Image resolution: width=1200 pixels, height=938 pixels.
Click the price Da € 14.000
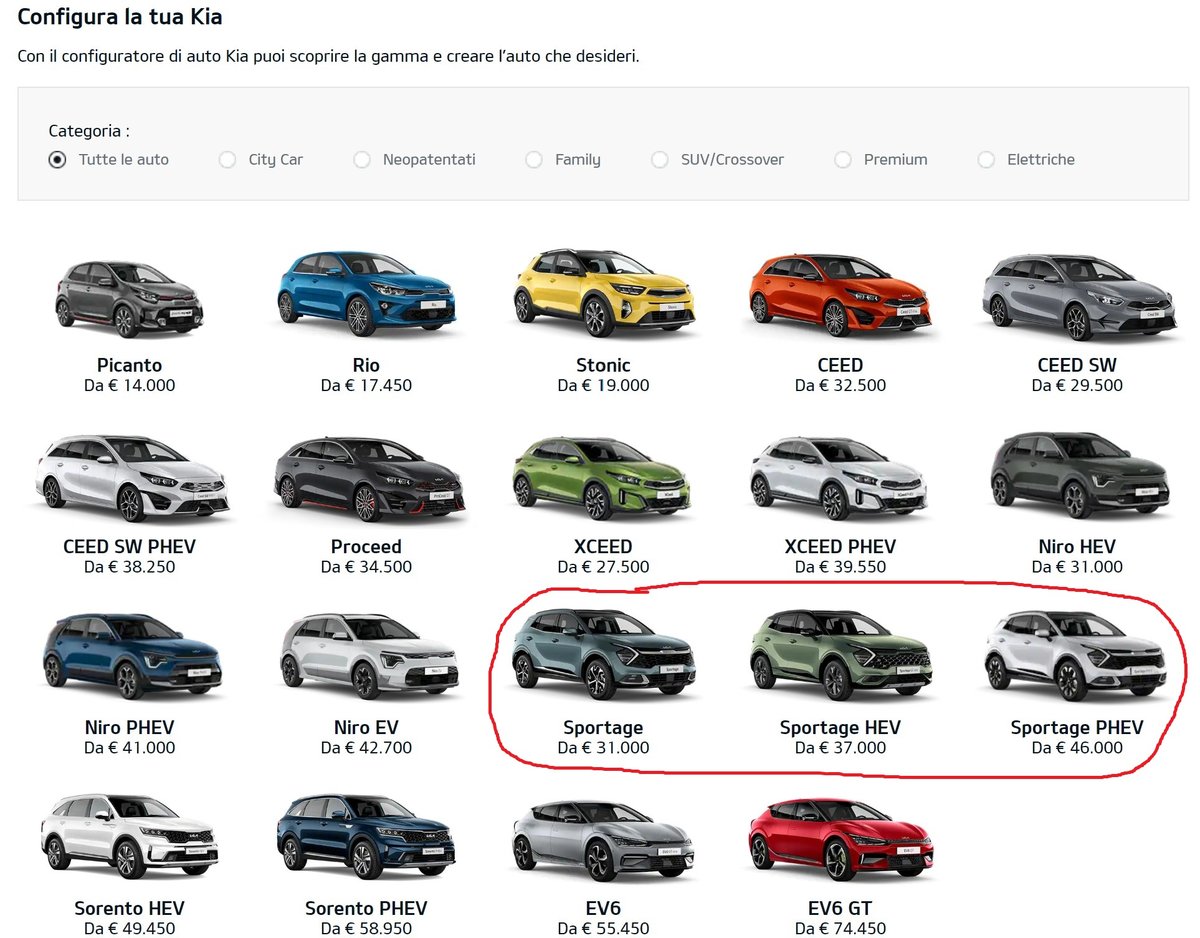coord(129,385)
